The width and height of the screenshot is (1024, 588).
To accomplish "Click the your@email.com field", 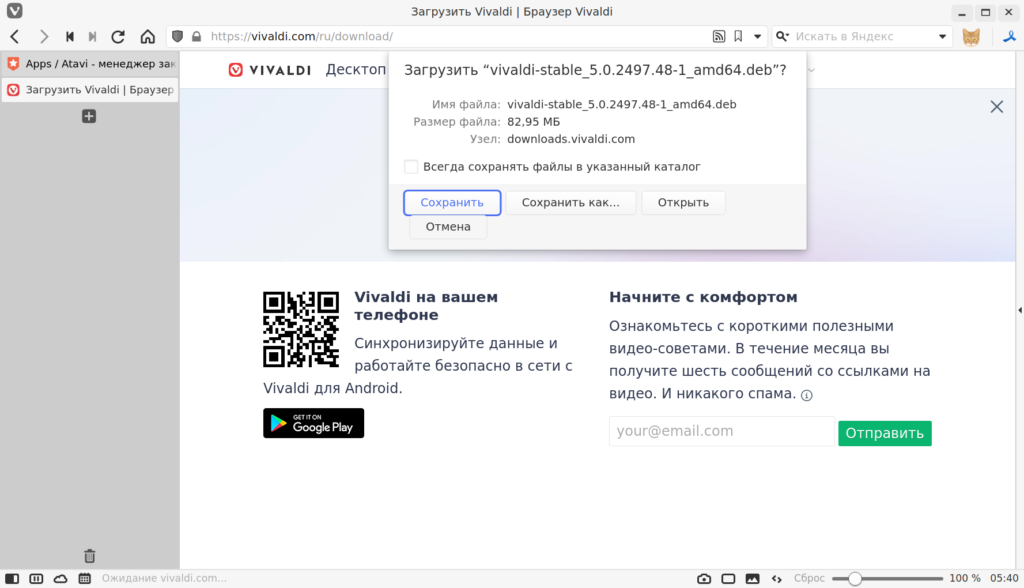I will point(722,431).
